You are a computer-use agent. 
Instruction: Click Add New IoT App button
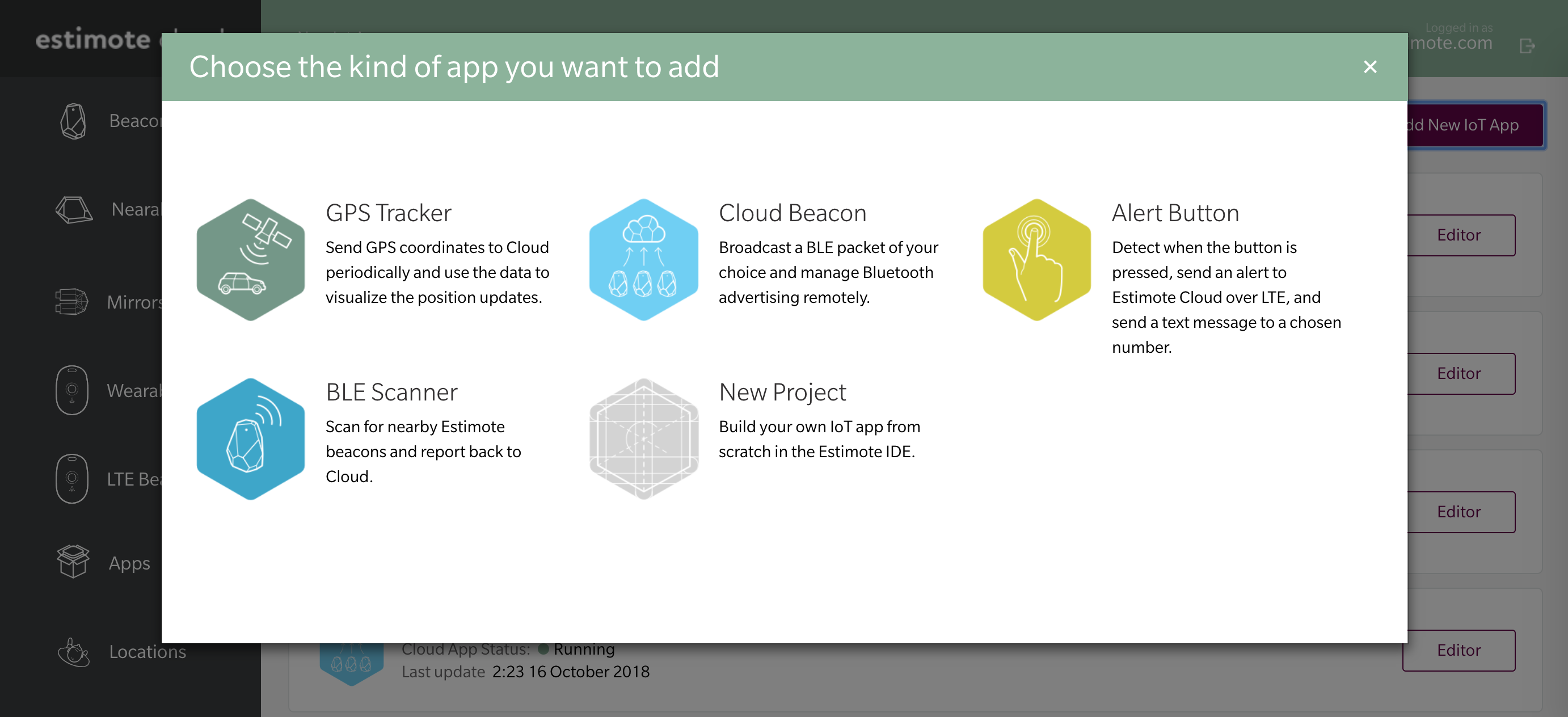pos(1476,125)
